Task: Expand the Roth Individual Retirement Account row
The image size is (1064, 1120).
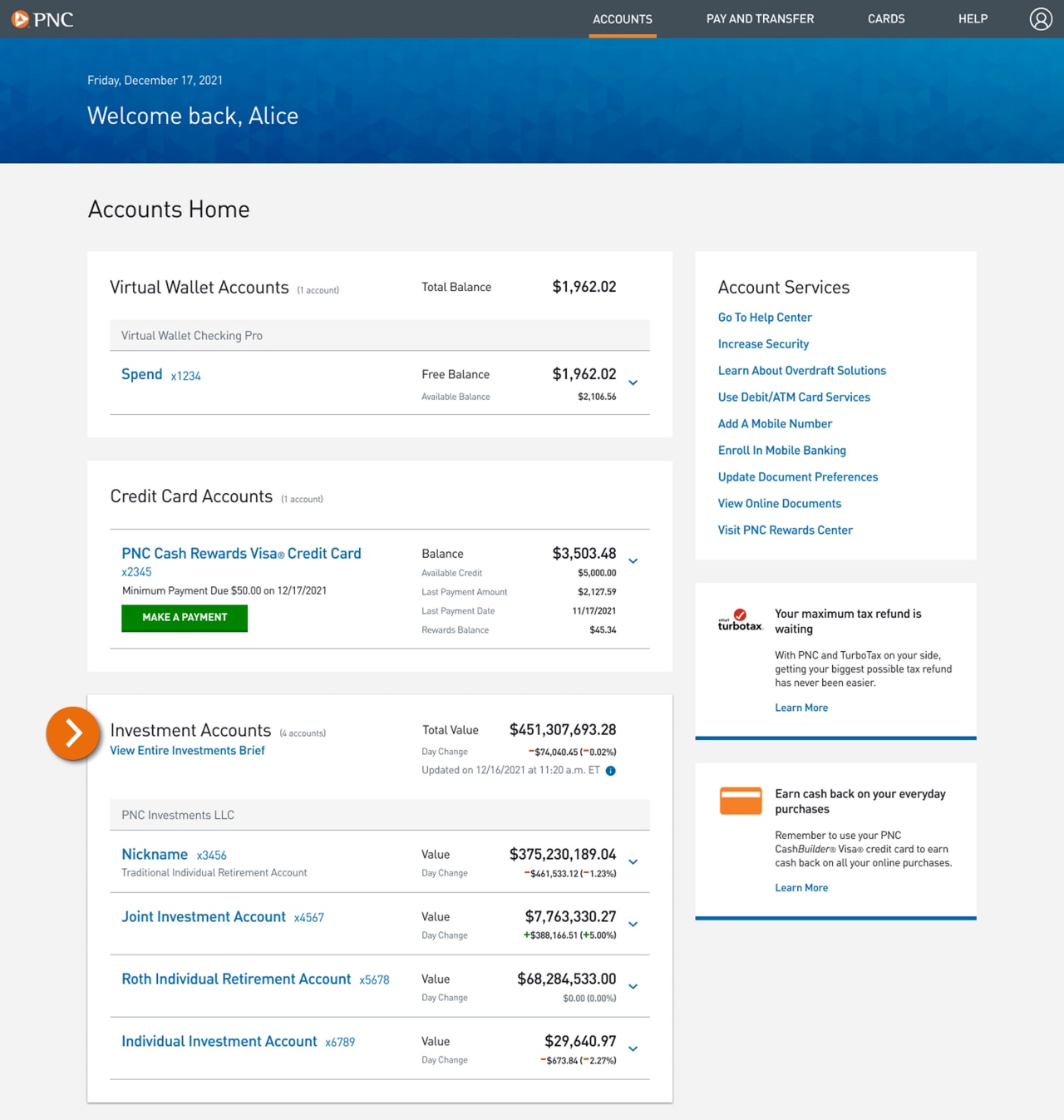Action: (x=633, y=987)
